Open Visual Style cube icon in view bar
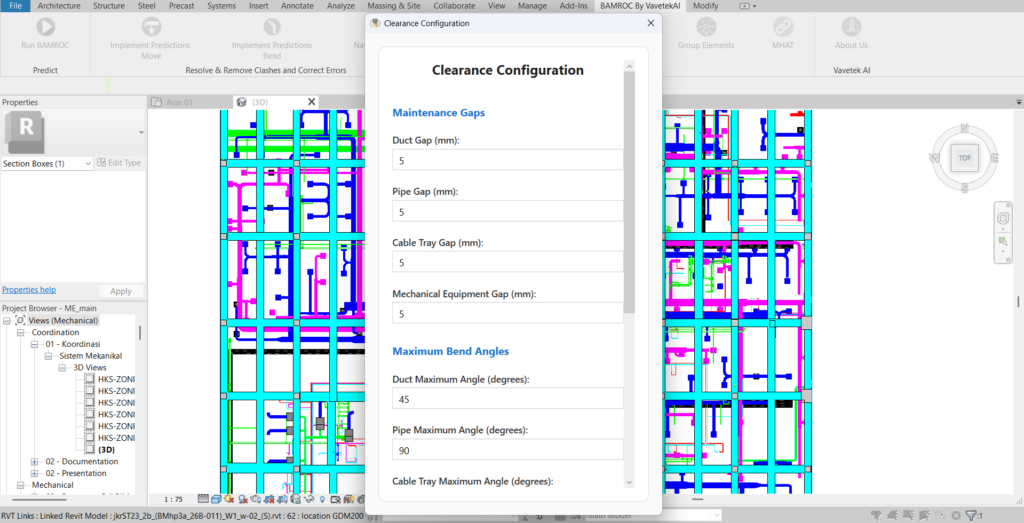The width and height of the screenshot is (1024, 523). [x=216, y=499]
